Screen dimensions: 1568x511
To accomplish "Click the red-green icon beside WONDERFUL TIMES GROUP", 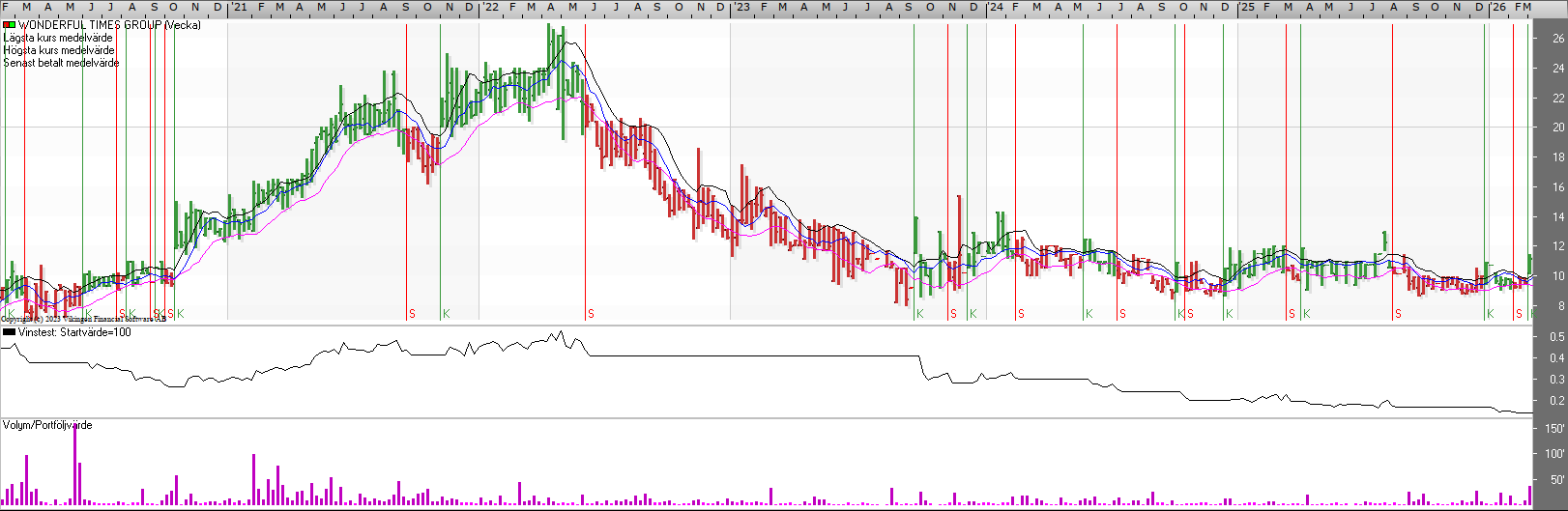I will (x=10, y=25).
